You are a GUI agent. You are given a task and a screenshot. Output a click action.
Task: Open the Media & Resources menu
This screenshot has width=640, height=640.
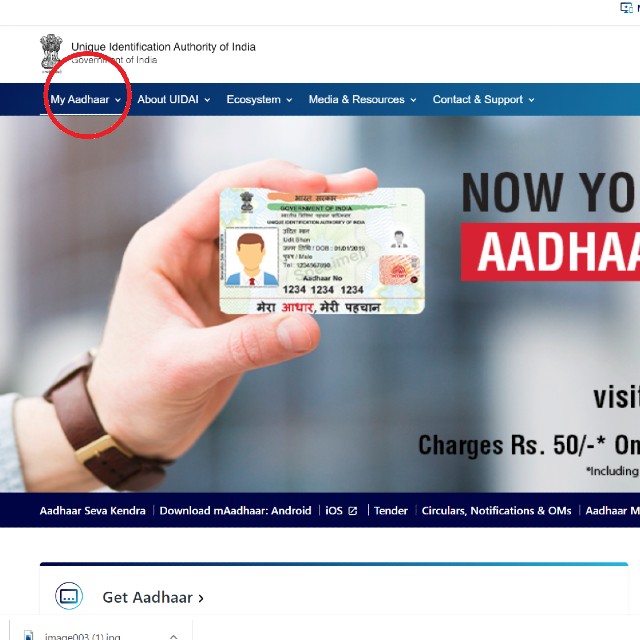[x=362, y=100]
